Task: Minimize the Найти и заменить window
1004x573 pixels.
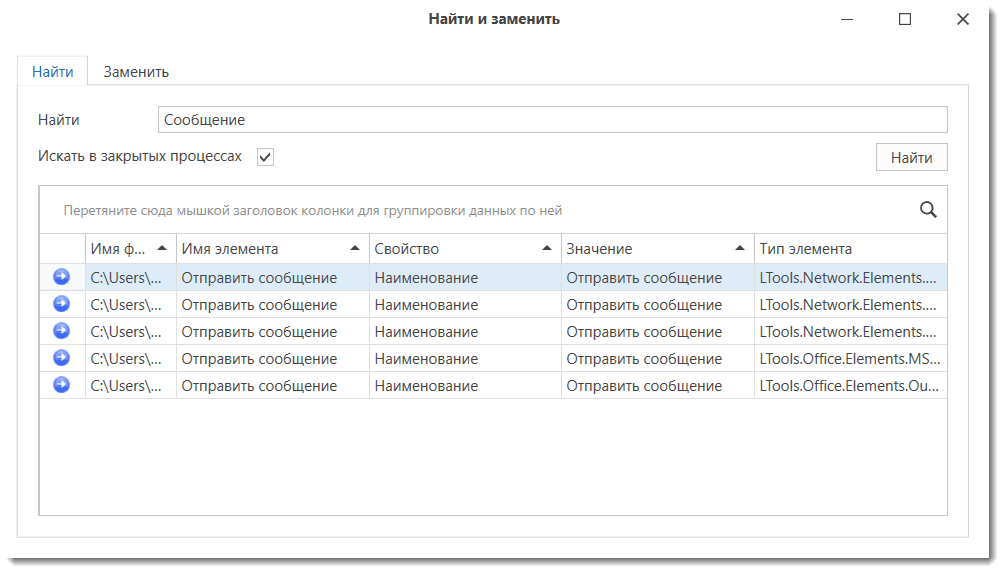Action: pyautogui.click(x=847, y=19)
